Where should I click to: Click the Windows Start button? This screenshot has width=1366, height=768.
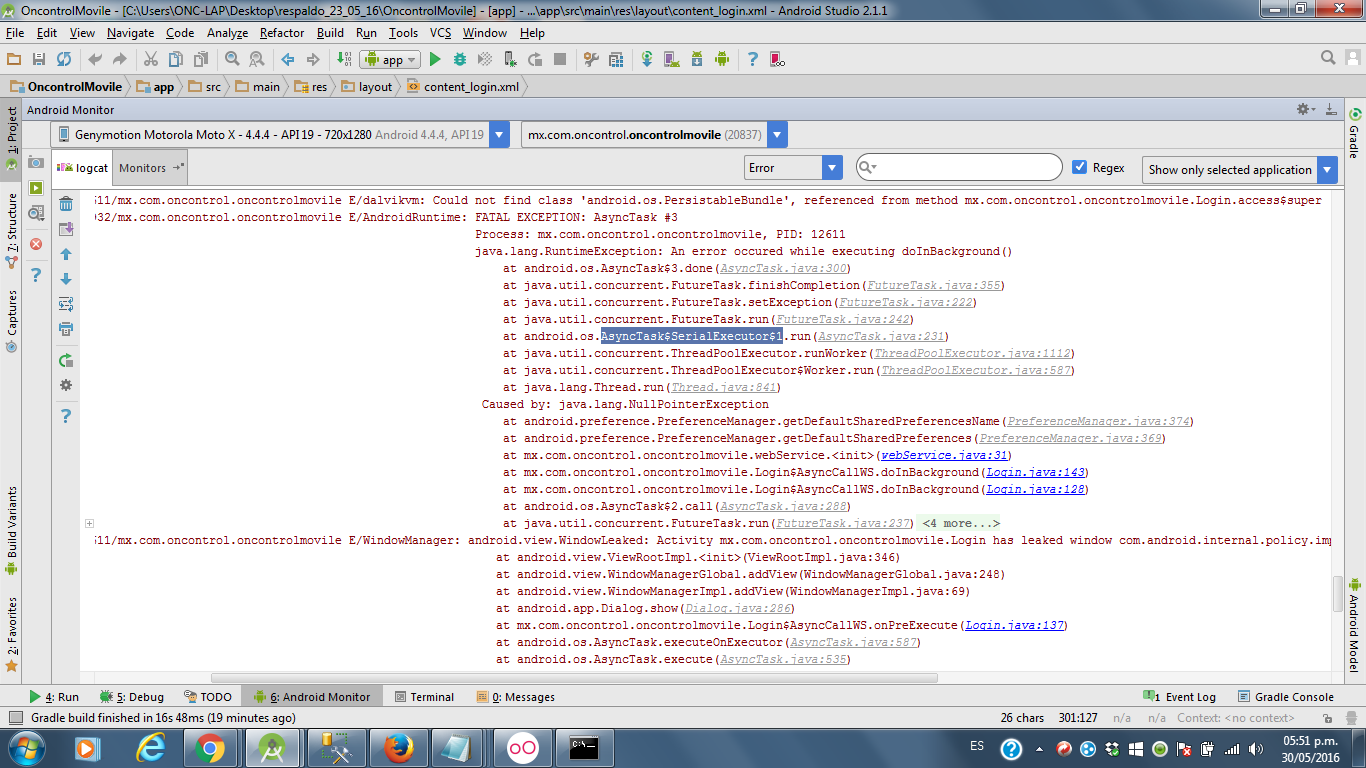[26, 748]
